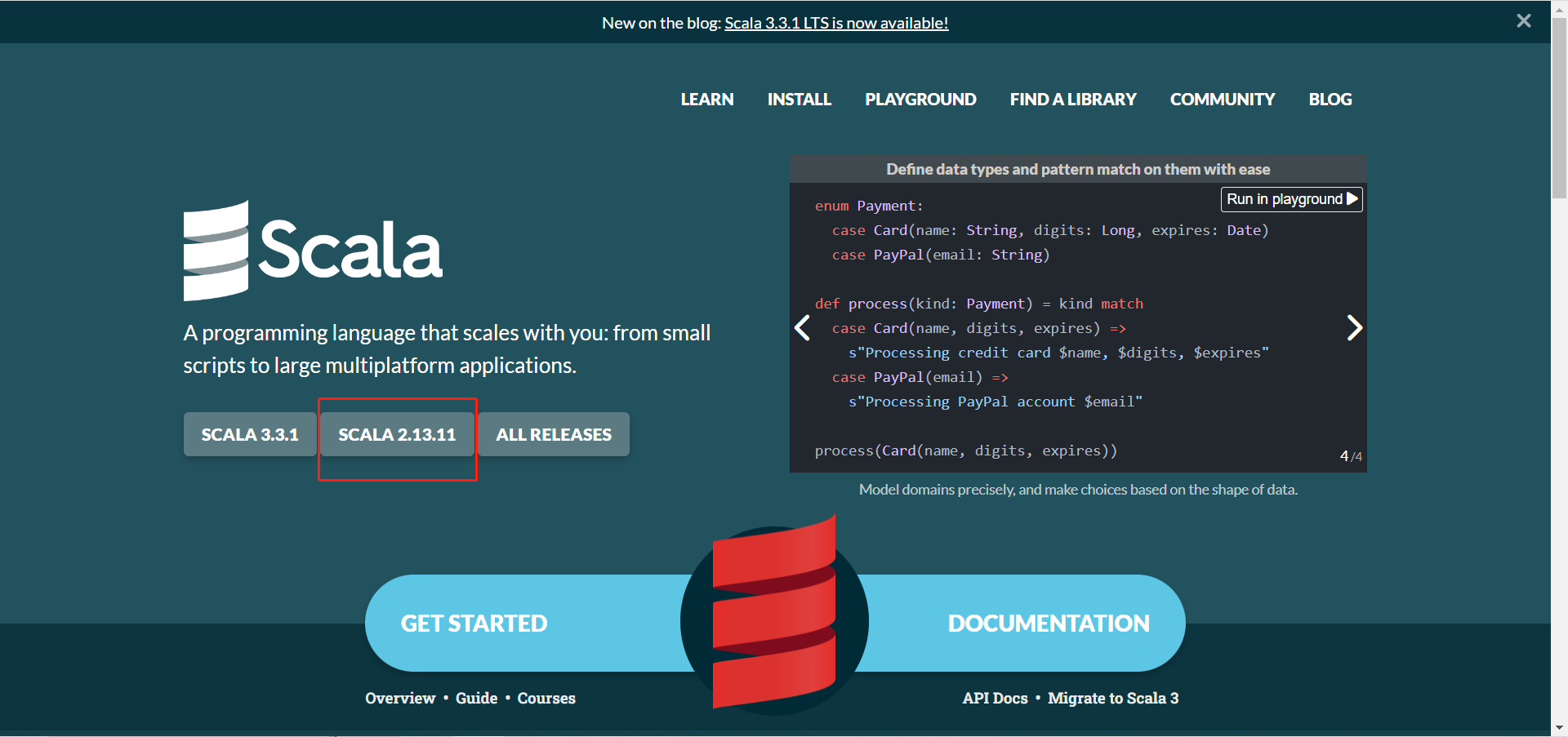Show previous code example slide
The height and width of the screenshot is (737, 1568).
[803, 328]
